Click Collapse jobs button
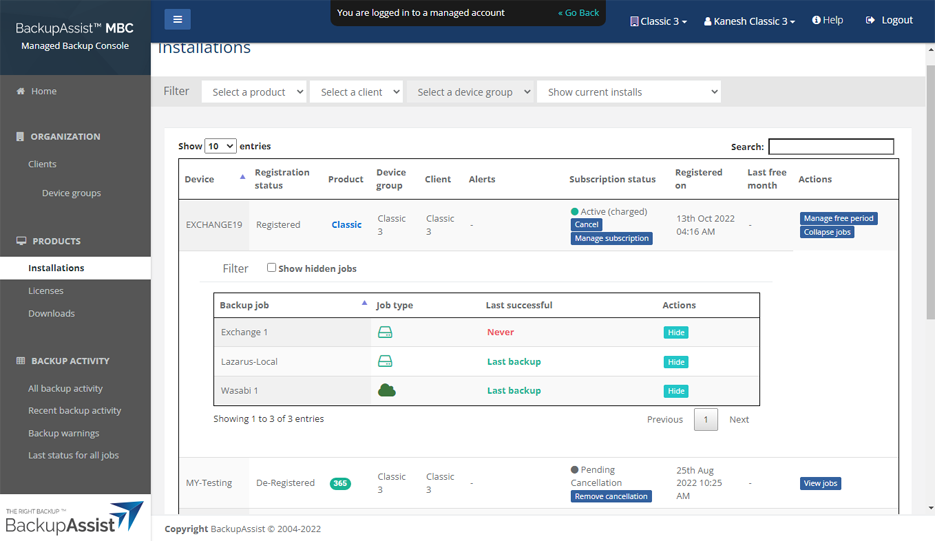The width and height of the screenshot is (935, 541). (x=827, y=232)
